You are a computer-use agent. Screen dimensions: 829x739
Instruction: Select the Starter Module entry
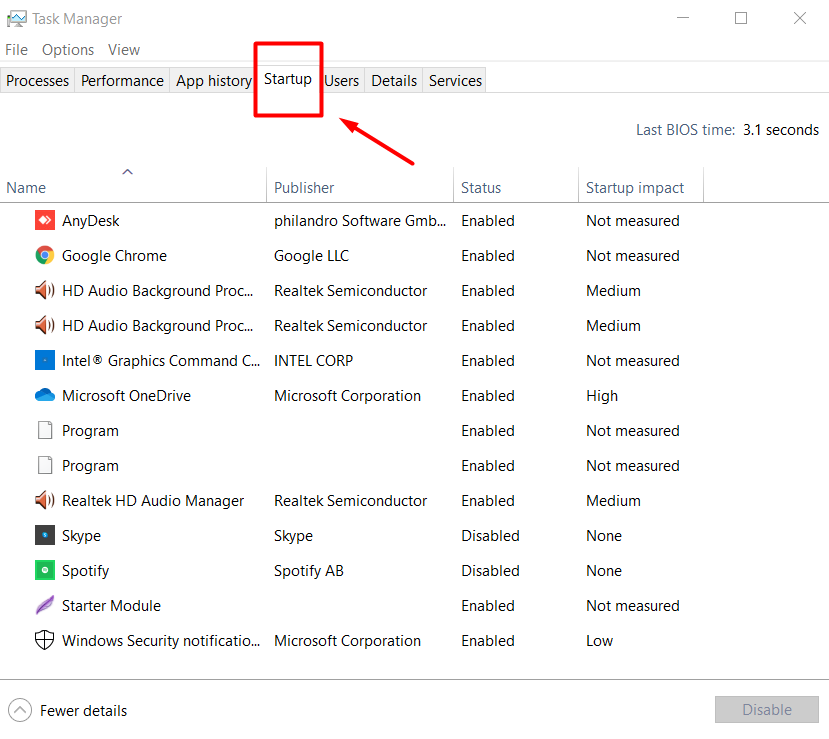(x=111, y=605)
